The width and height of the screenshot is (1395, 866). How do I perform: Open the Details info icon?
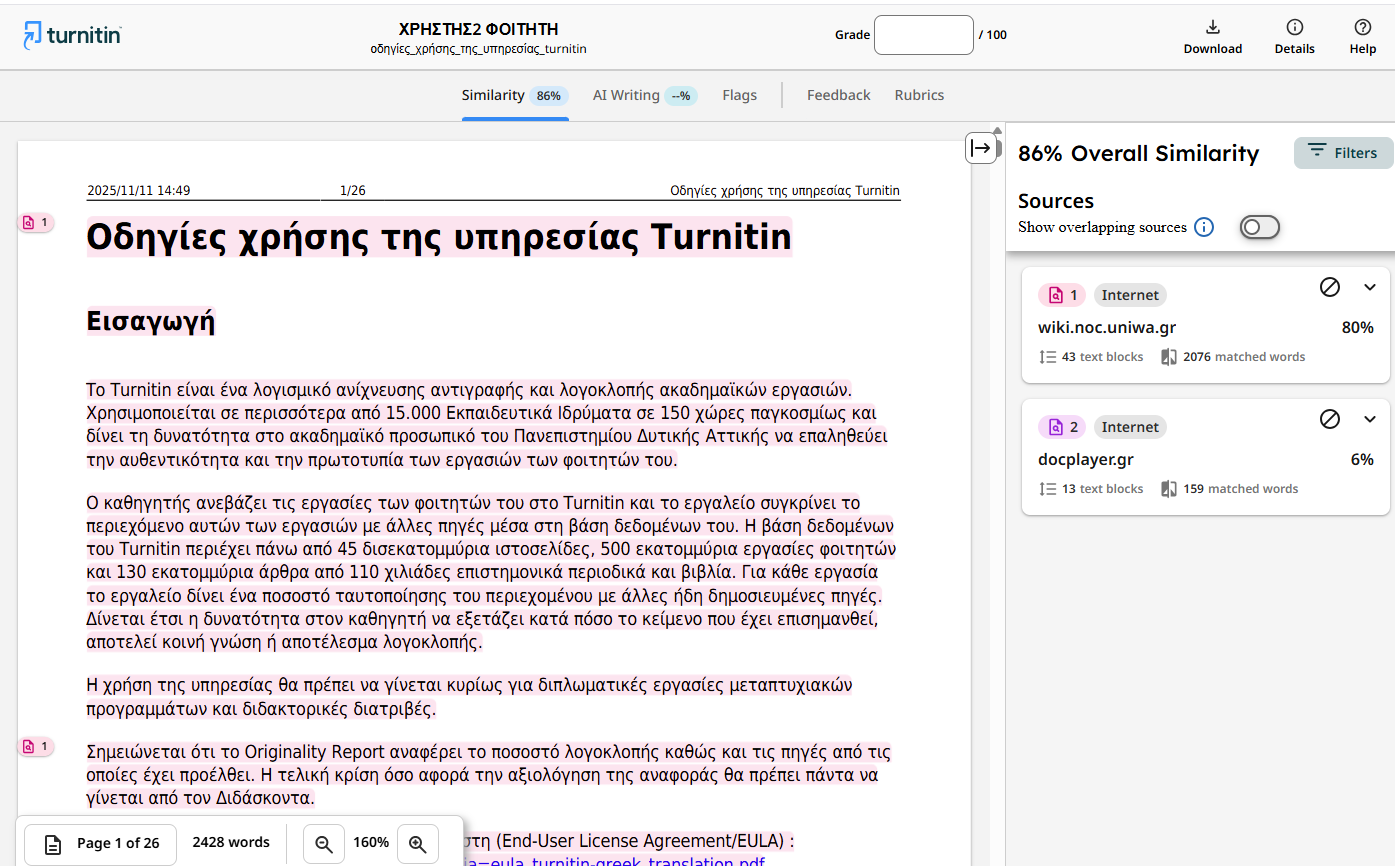pos(1294,28)
